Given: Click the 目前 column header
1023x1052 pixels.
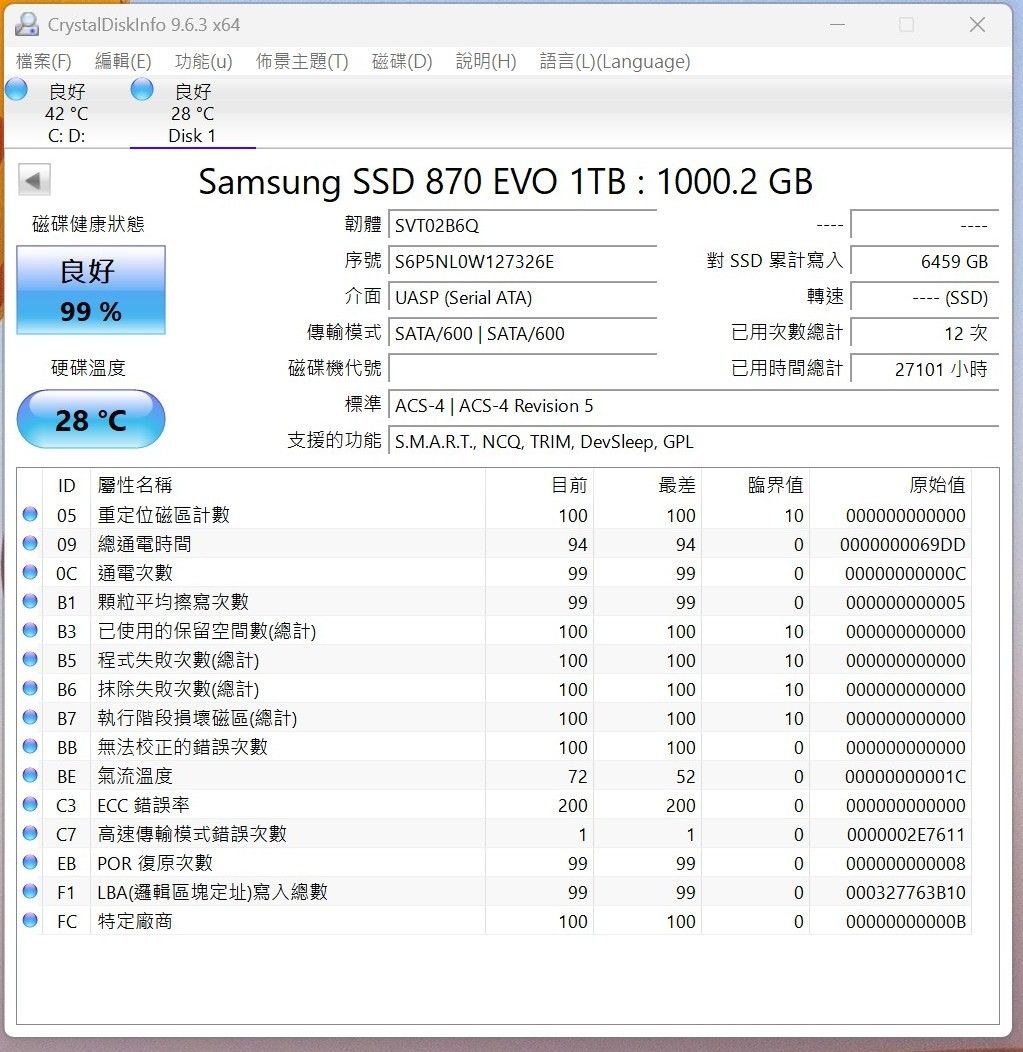Looking at the screenshot, I should pyautogui.click(x=539, y=485).
